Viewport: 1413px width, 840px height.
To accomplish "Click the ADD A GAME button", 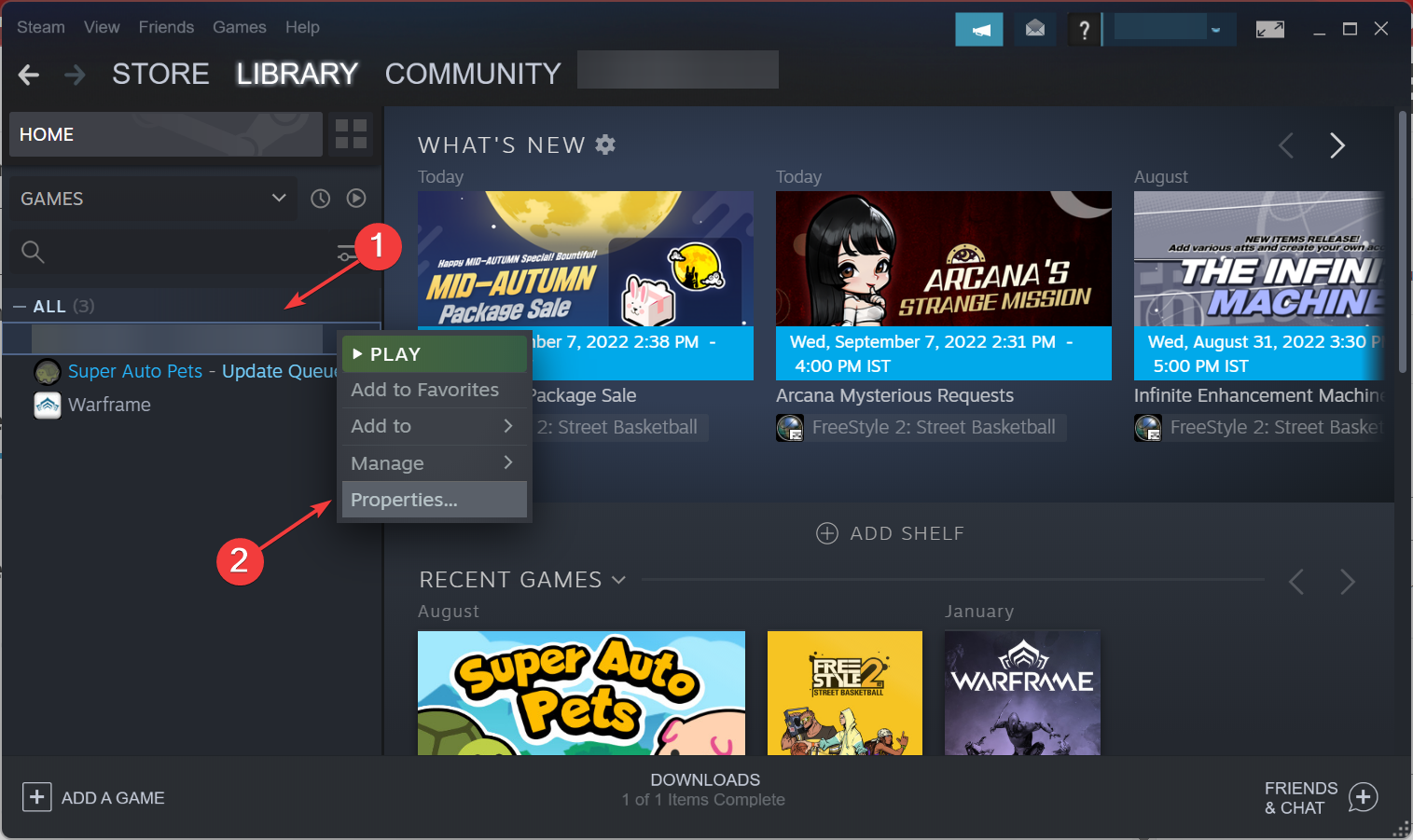I will point(94,798).
